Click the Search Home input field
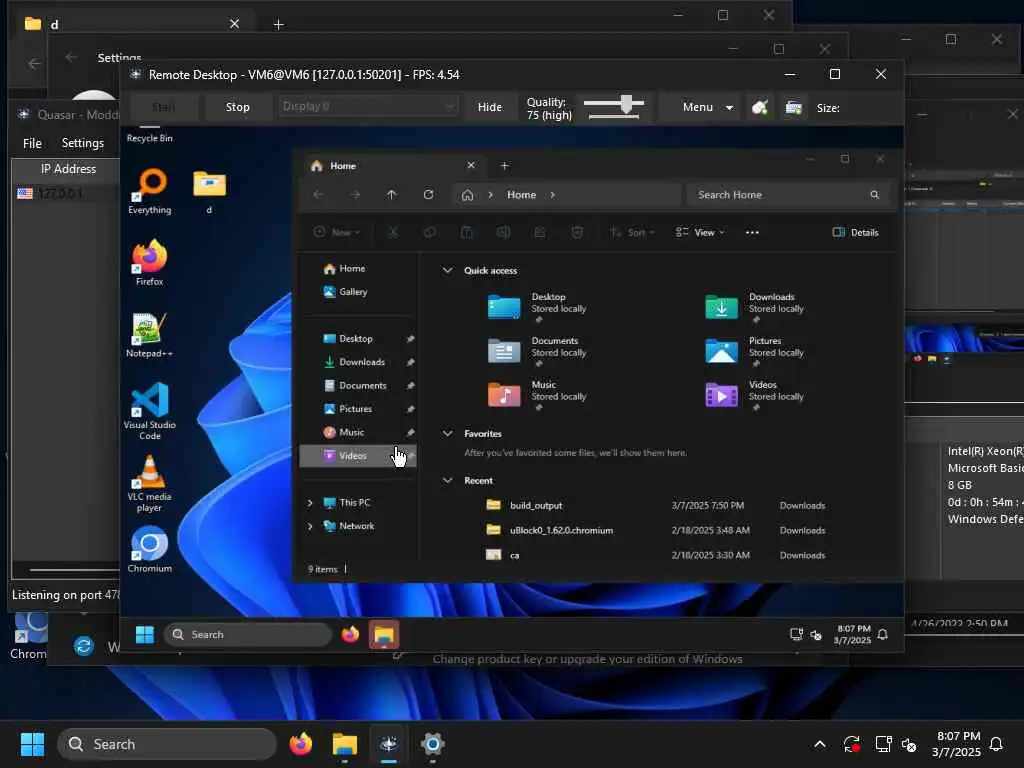Screen dimensions: 1024x768 (x=788, y=195)
